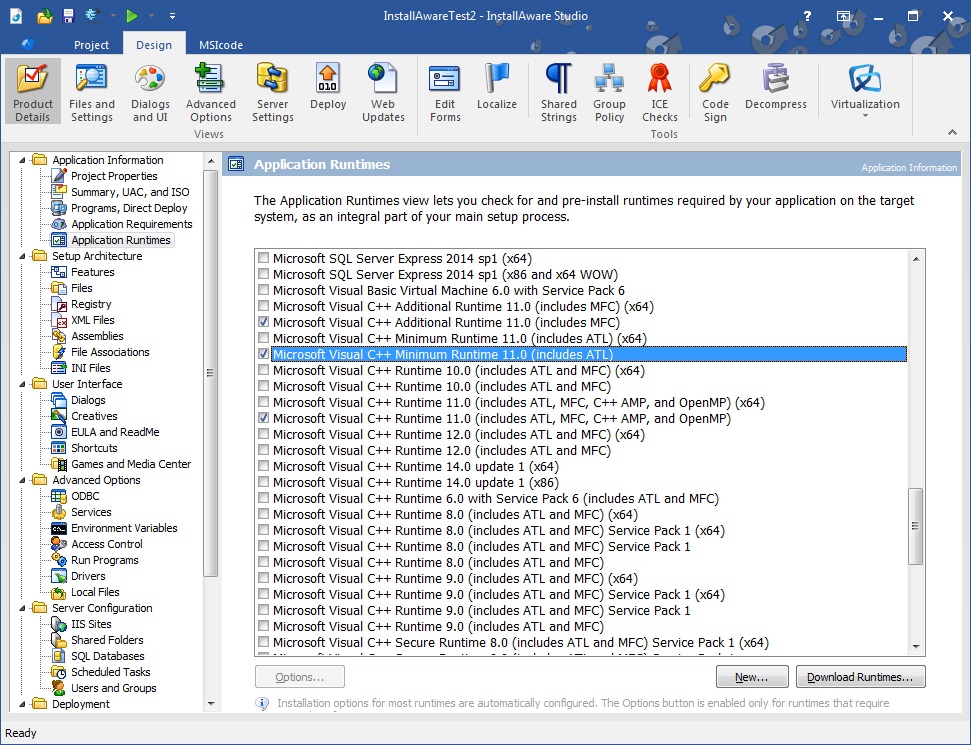Open Web Updates view
The height and width of the screenshot is (745, 971).
pyautogui.click(x=383, y=92)
